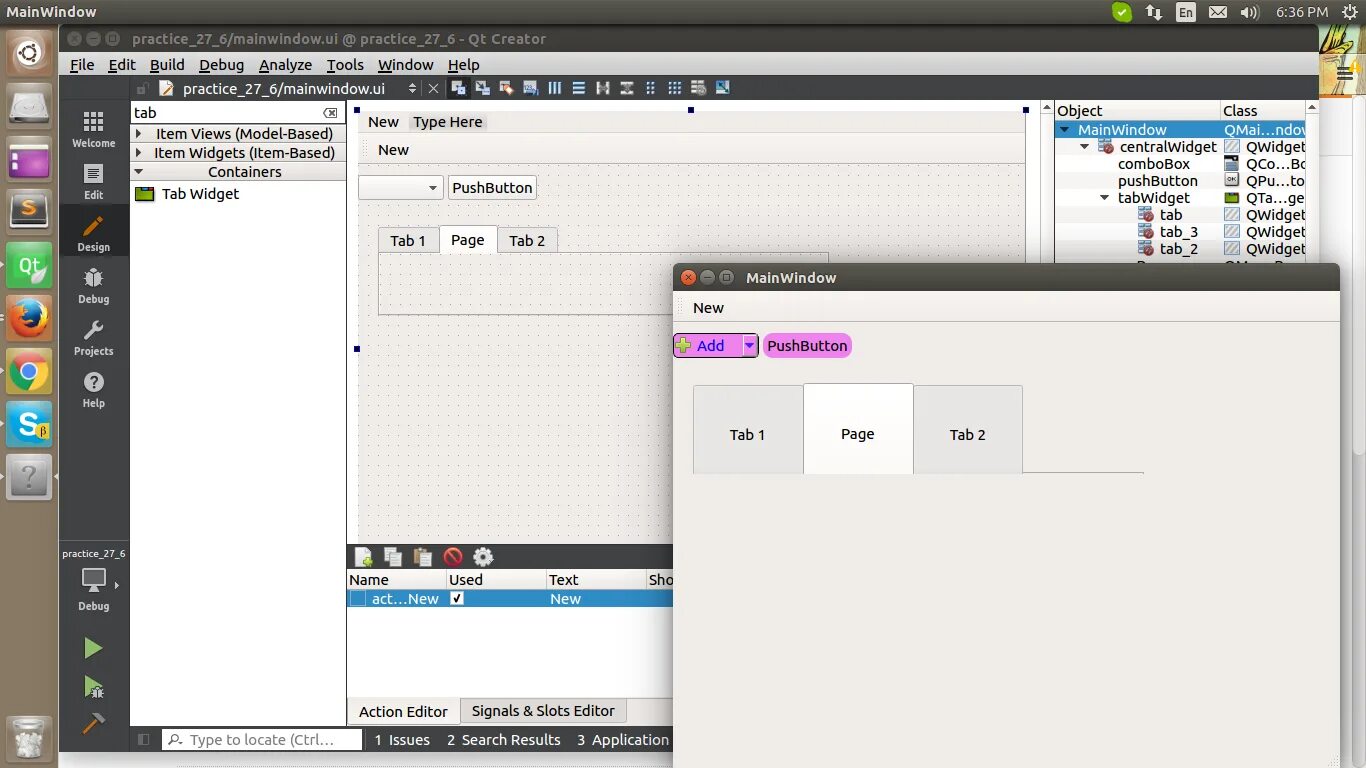1366x768 pixels.
Task: Open Projects mode
Action: click(x=93, y=338)
